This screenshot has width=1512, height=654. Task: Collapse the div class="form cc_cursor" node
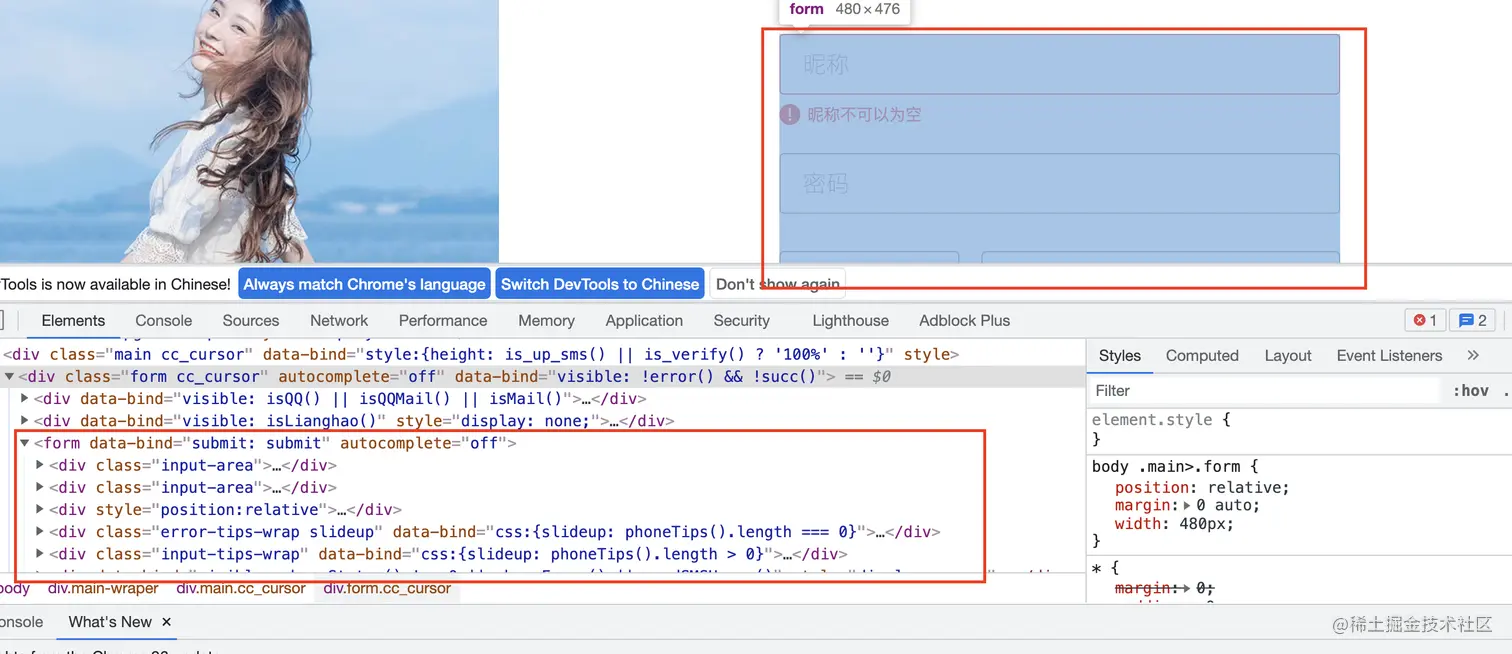click(10, 377)
